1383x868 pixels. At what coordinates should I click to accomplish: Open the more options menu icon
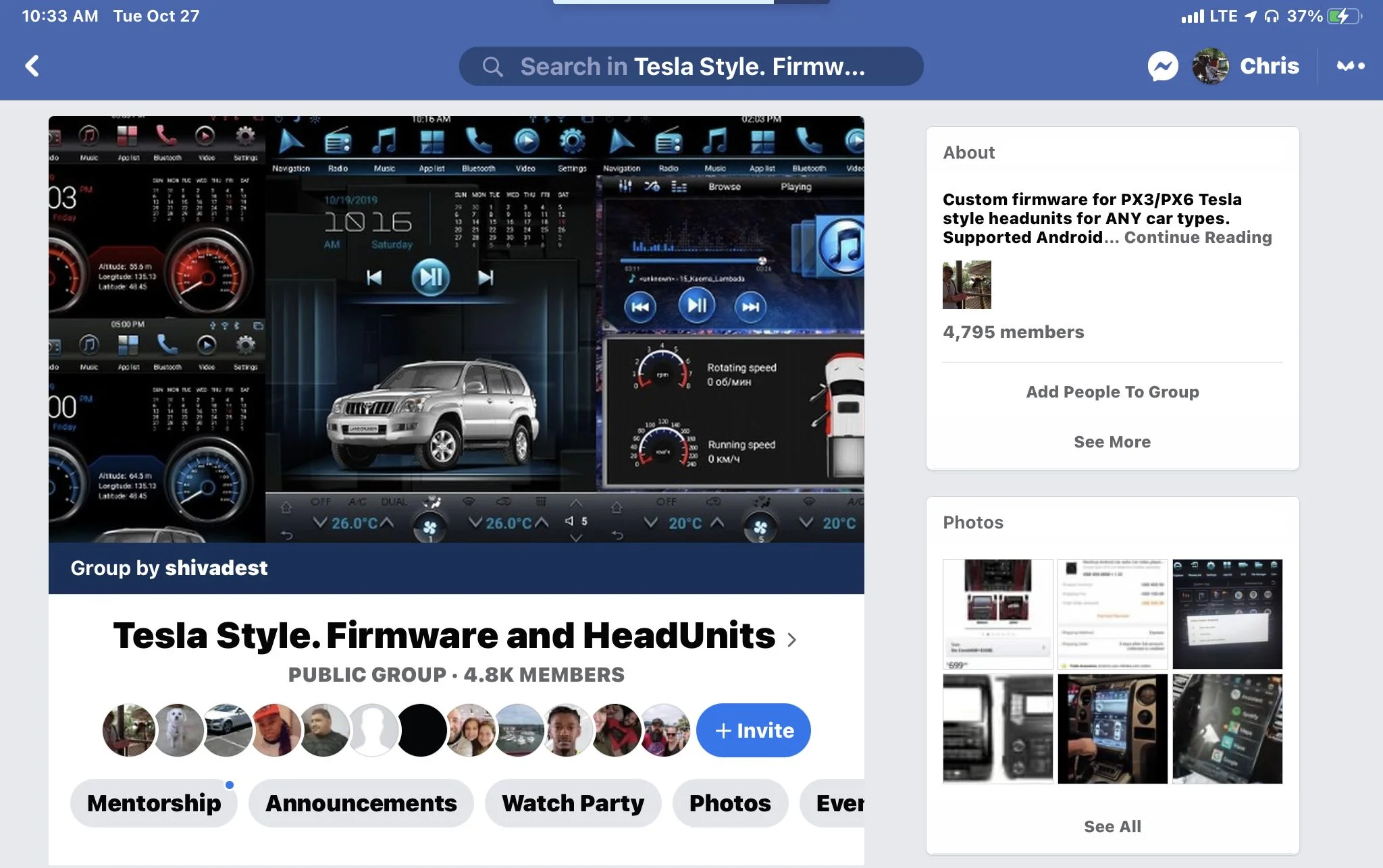click(x=1351, y=66)
